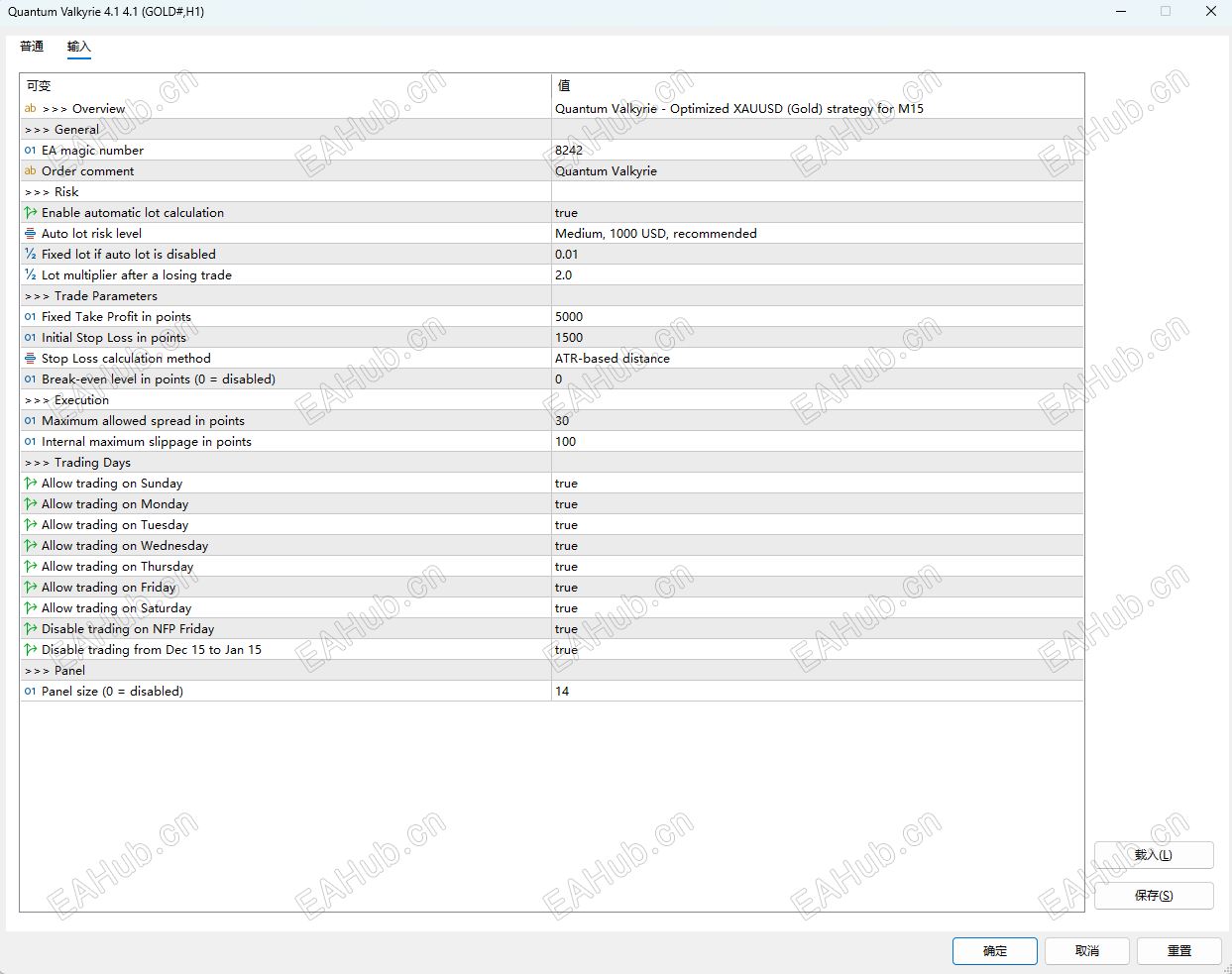Click the 确定 button
The image size is (1232, 974).
995,951
